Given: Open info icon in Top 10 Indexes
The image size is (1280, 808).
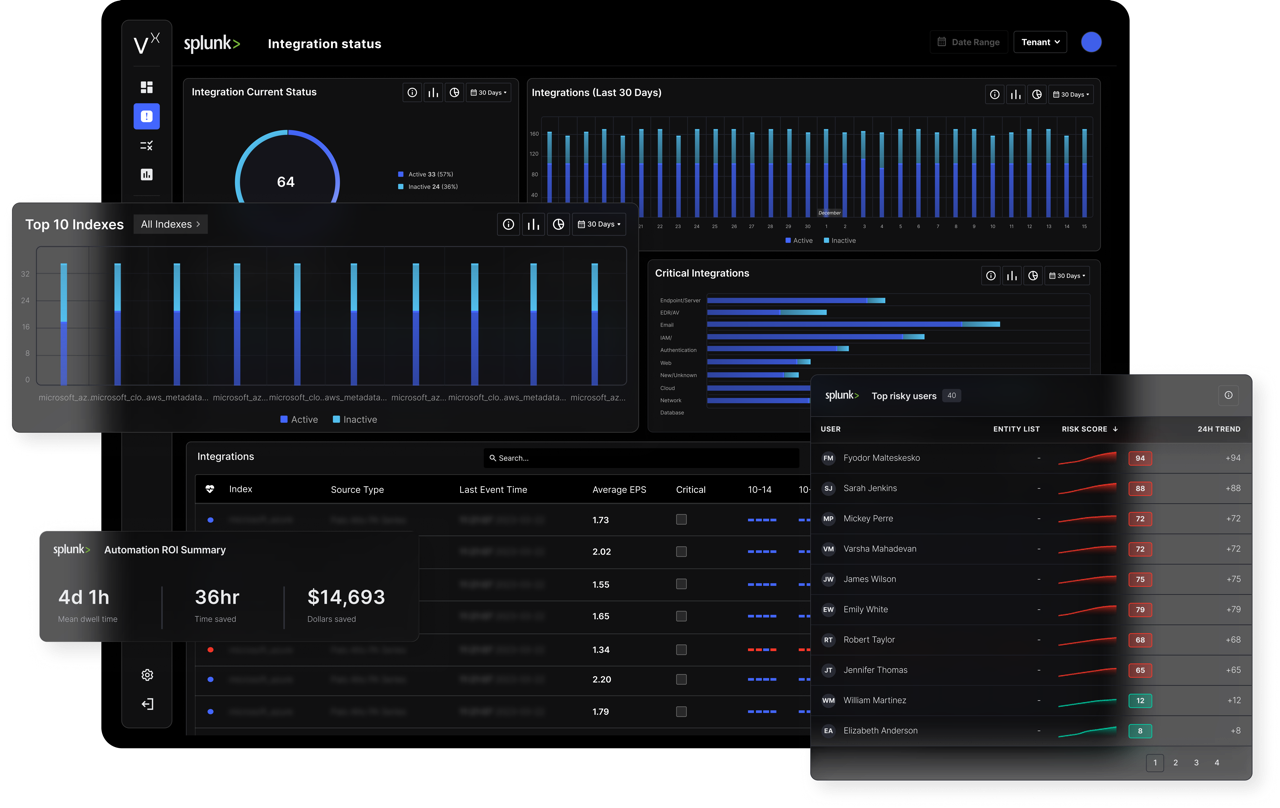Looking at the screenshot, I should 508,224.
